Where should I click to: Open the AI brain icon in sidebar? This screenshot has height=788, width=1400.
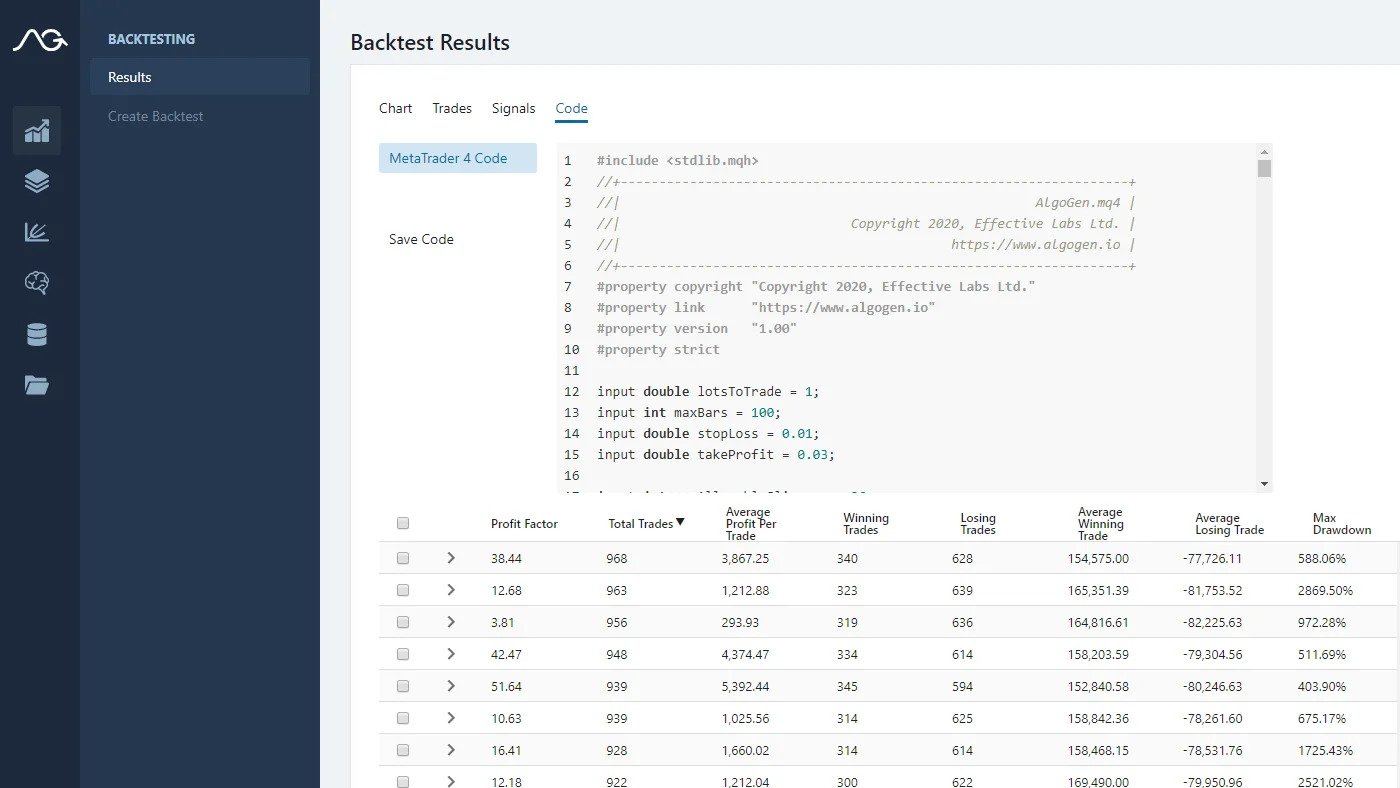coord(37,283)
